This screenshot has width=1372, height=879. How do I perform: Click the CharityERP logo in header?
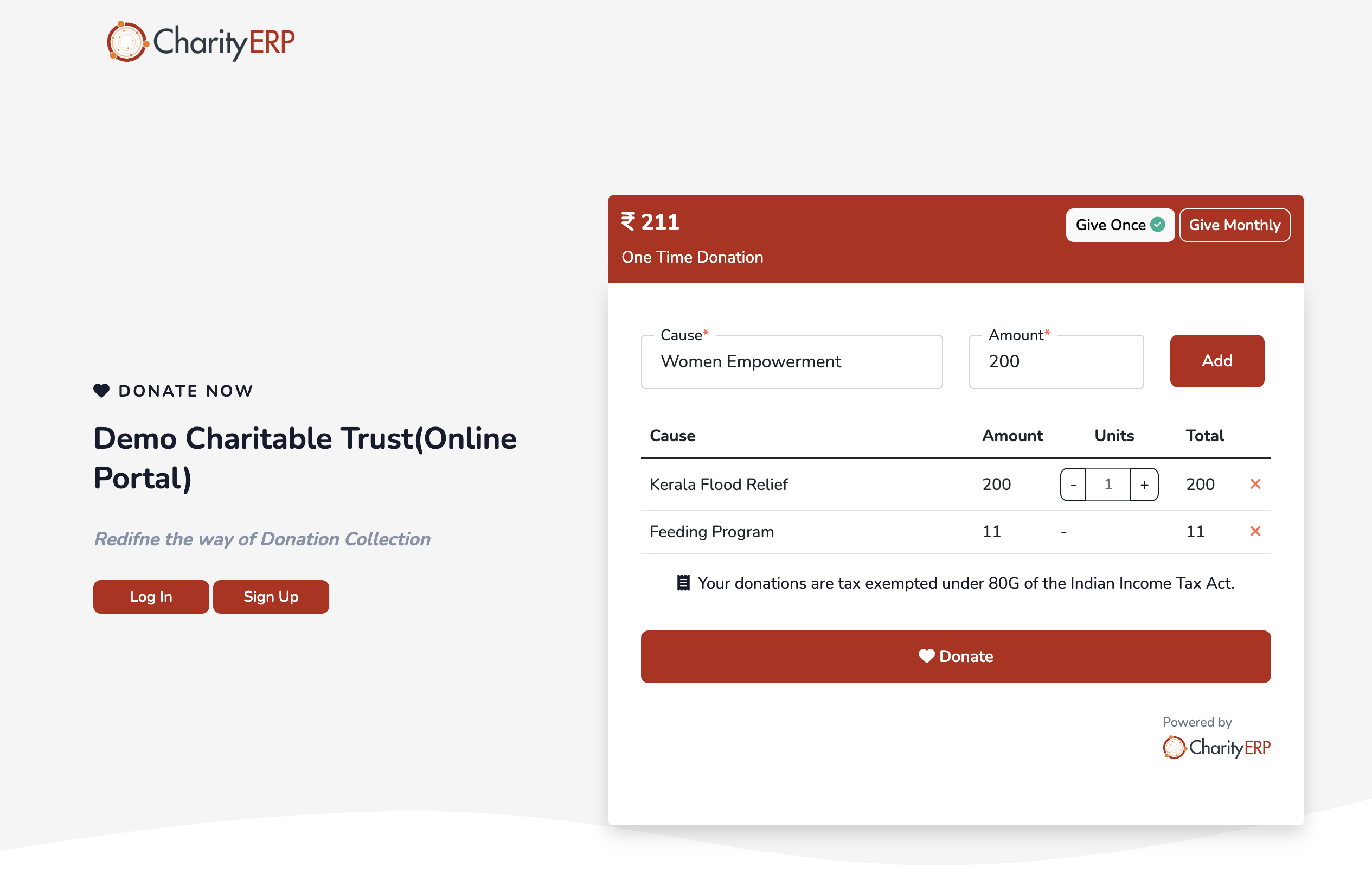coord(200,42)
